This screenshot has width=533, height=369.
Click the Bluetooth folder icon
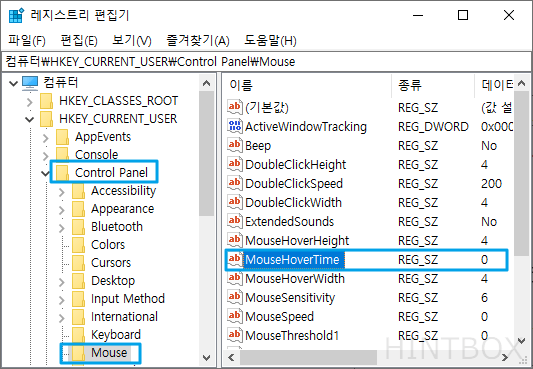click(78, 227)
